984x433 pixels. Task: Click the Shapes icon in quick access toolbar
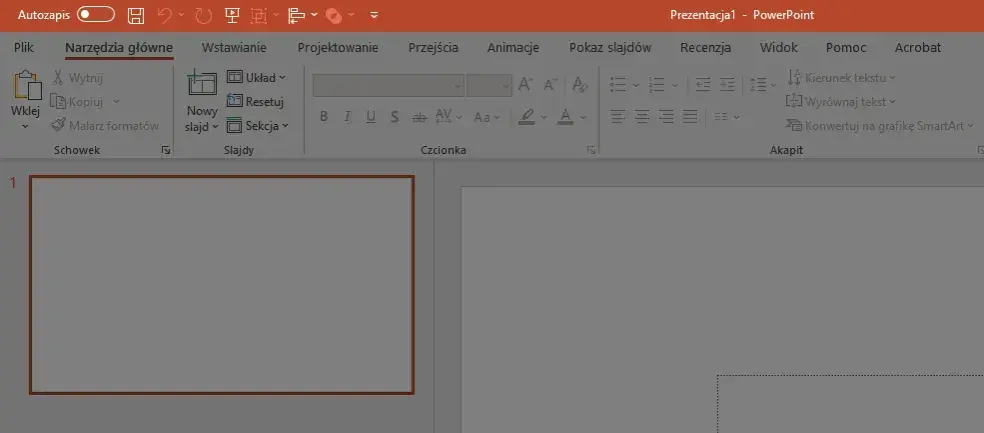(334, 16)
